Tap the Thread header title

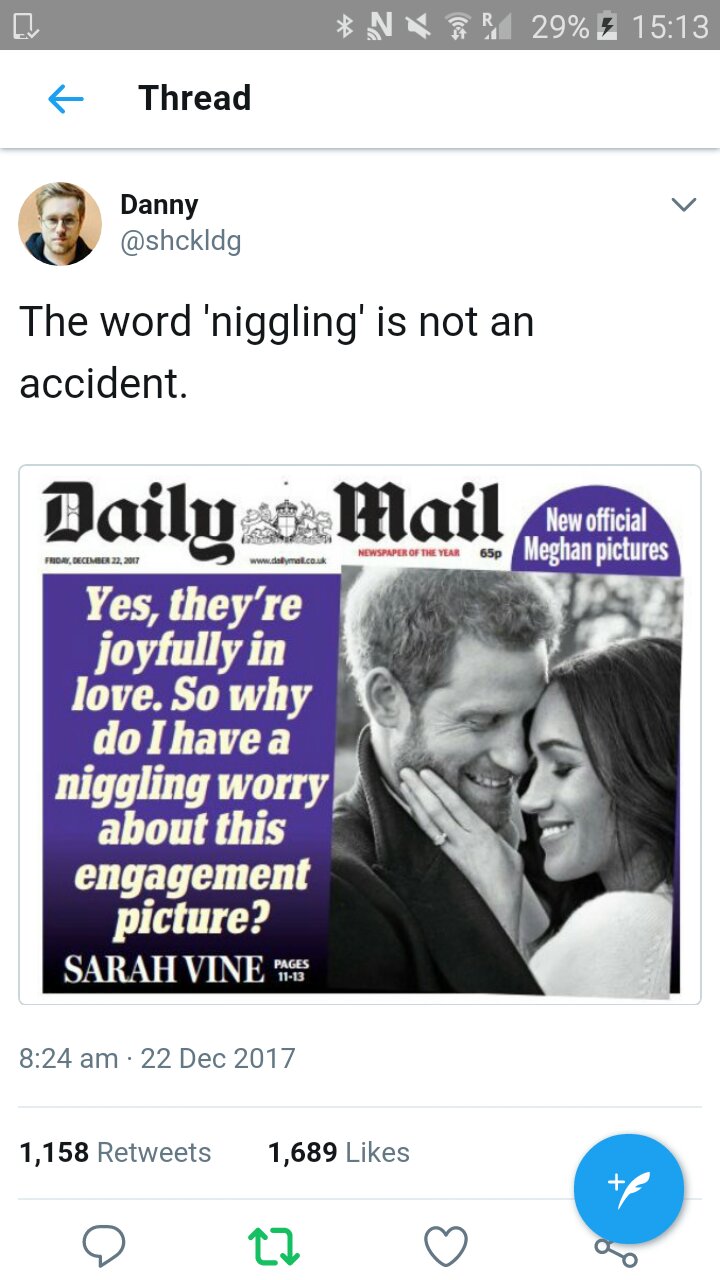(194, 98)
